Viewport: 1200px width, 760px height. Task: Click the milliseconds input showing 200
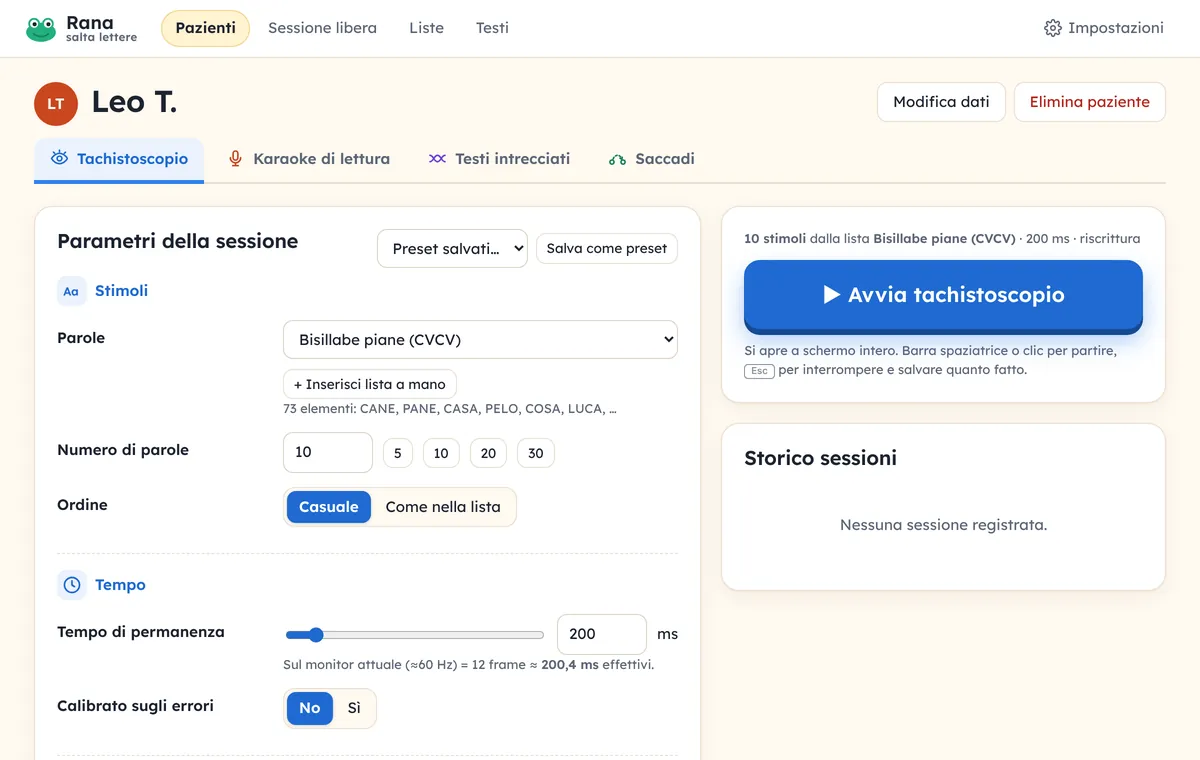tap(602, 634)
